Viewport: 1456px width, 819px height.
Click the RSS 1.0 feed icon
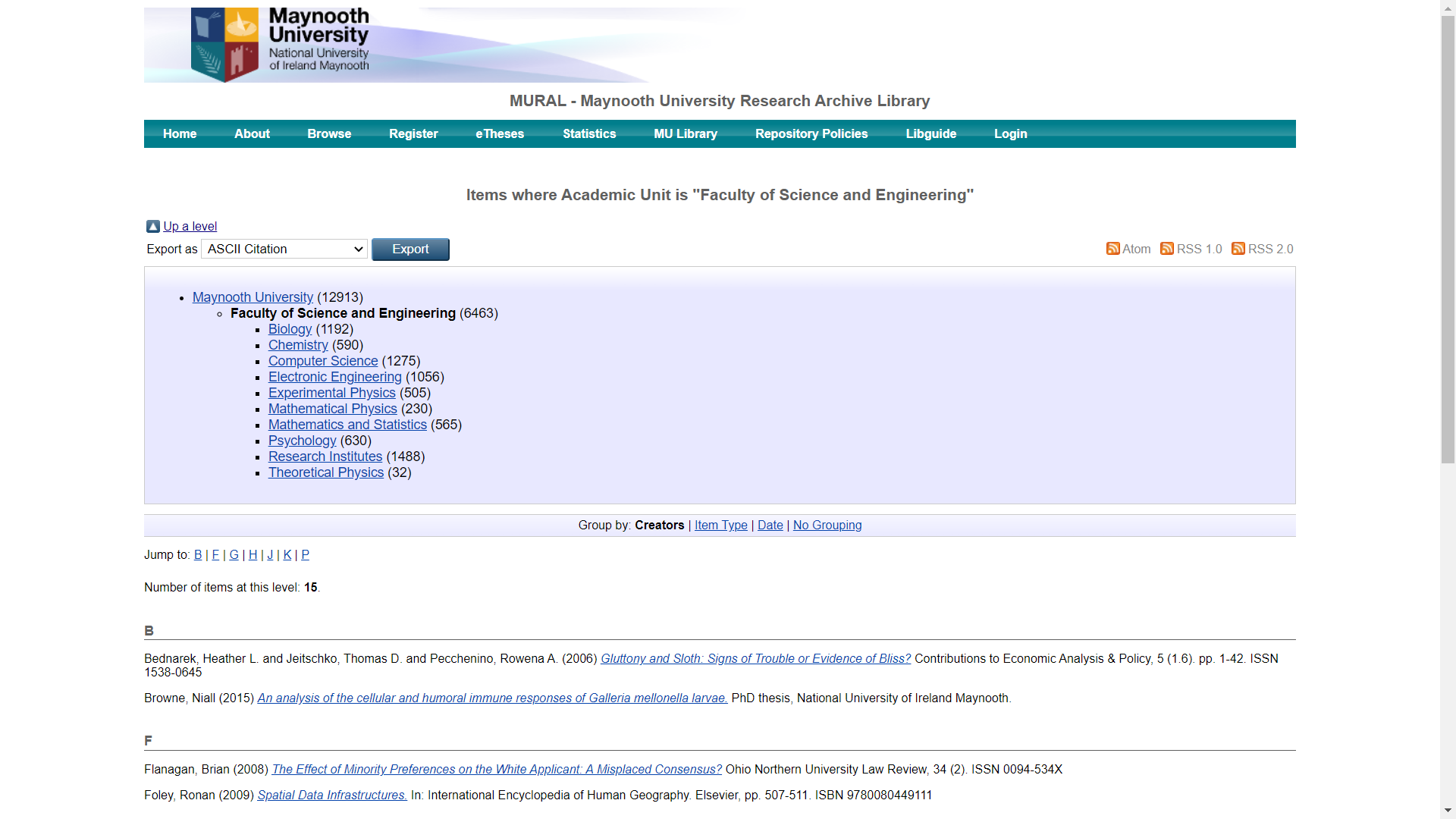point(1167,249)
